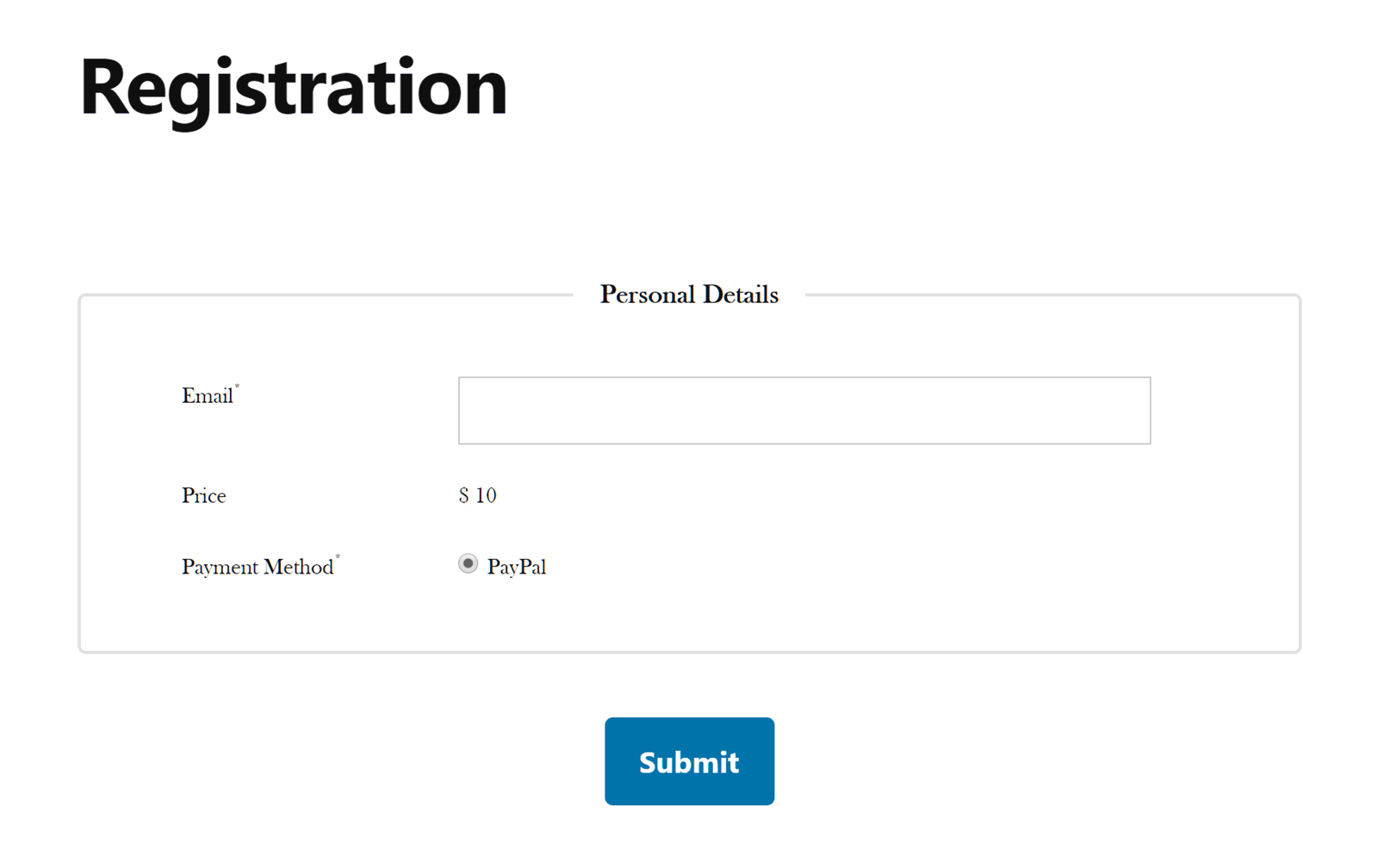Click the Email field label
This screenshot has width=1378, height=868.
(x=207, y=396)
